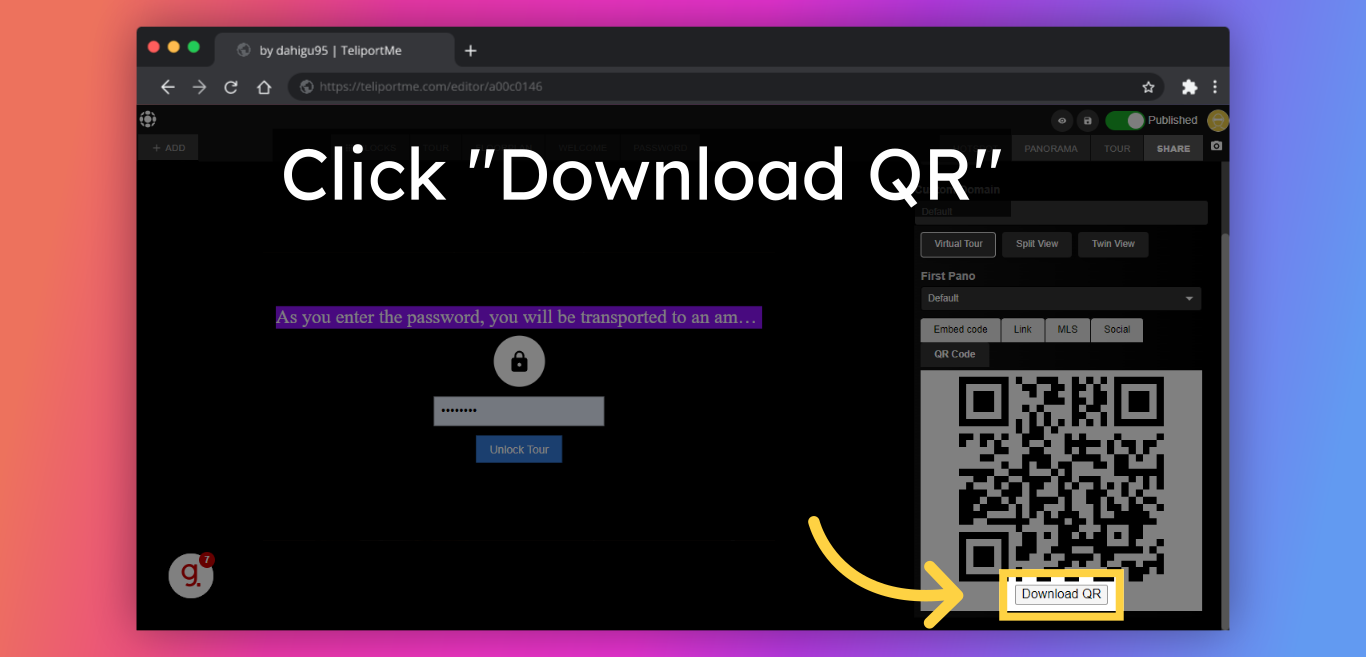
Task: Switch to the Embed code tab
Action: (x=960, y=330)
